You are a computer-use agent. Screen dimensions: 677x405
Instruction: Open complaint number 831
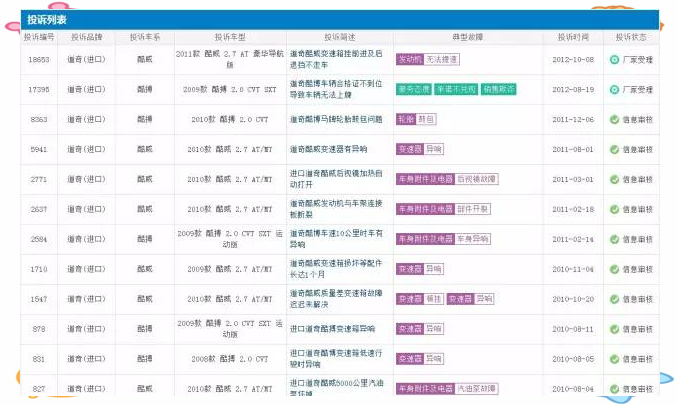coord(39,359)
